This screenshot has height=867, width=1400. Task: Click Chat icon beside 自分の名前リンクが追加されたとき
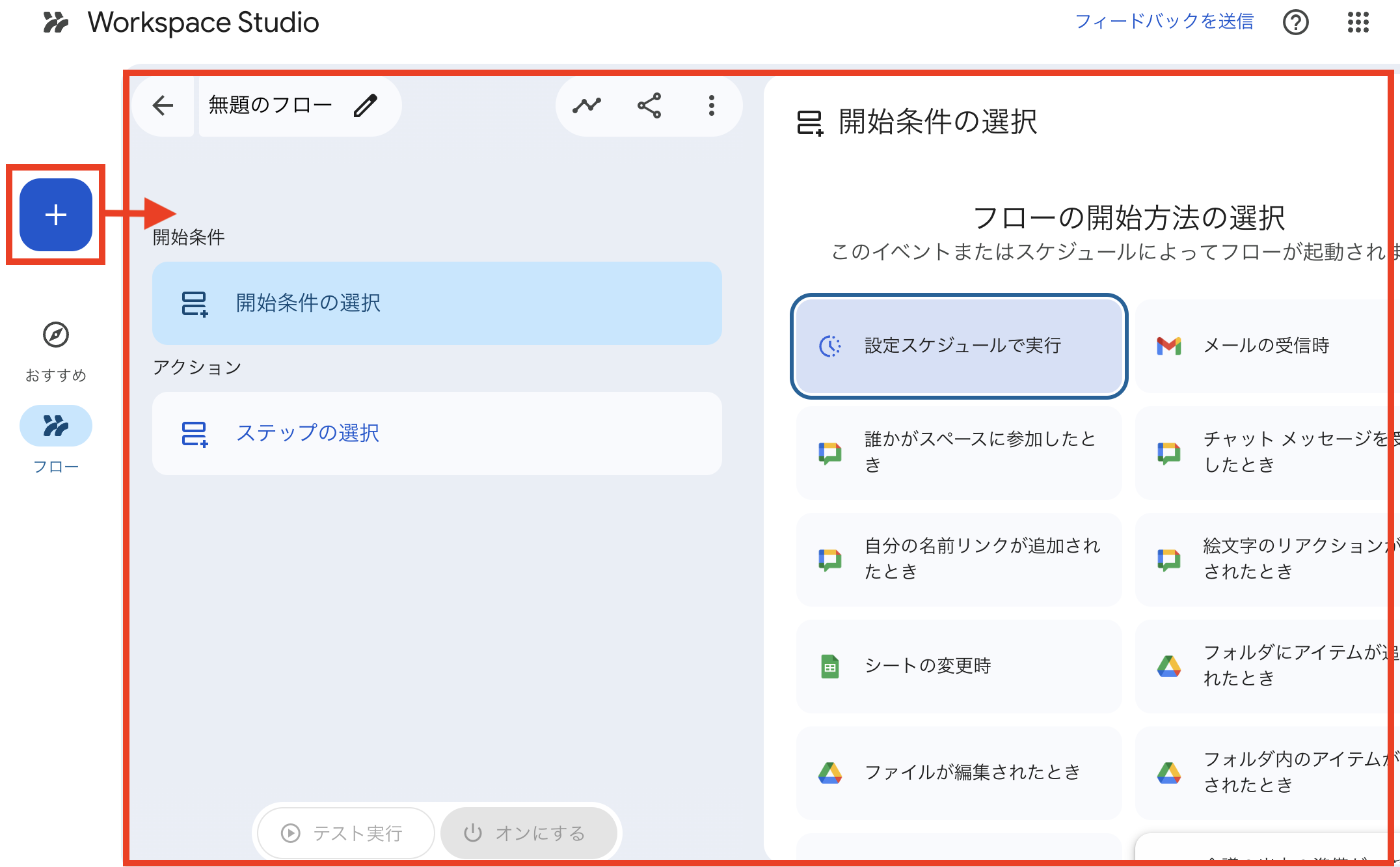click(x=830, y=559)
